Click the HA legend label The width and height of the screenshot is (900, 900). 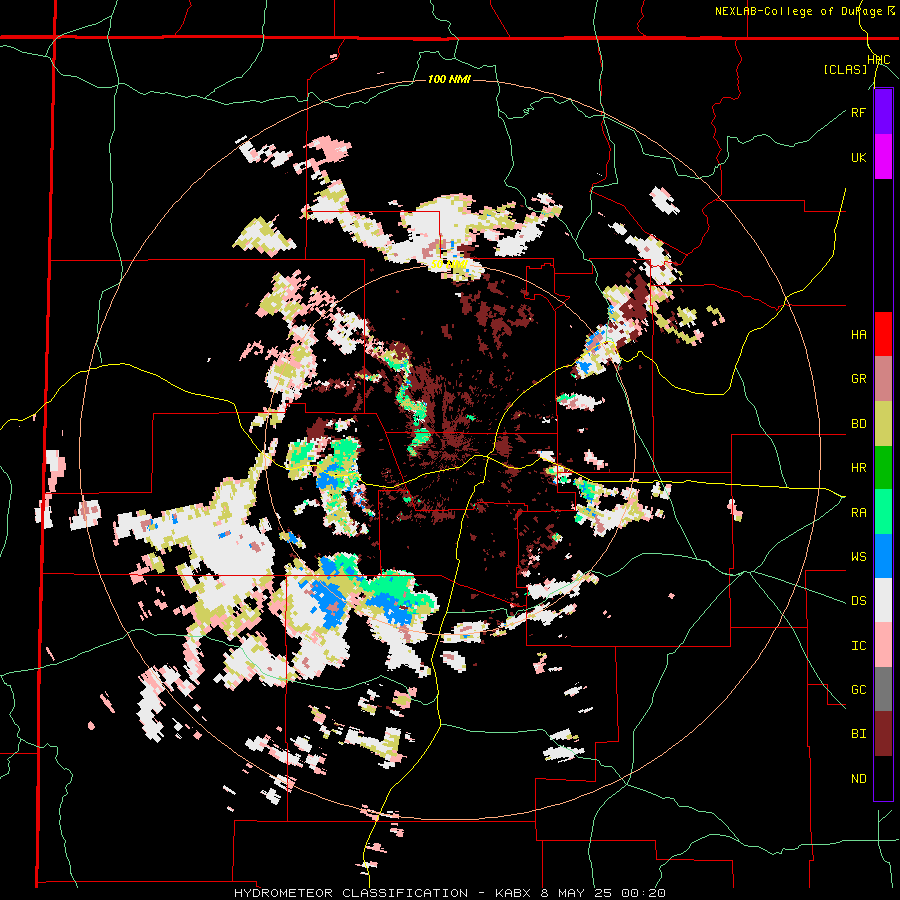[x=858, y=335]
